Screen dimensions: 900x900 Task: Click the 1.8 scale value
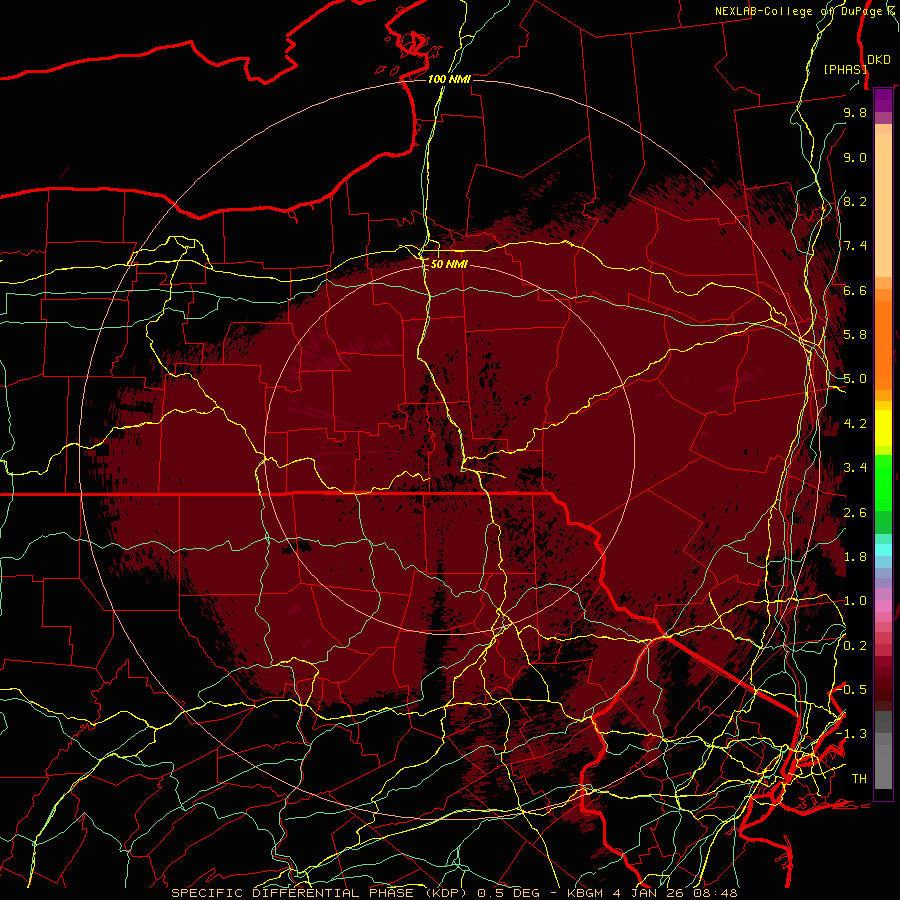(855, 557)
